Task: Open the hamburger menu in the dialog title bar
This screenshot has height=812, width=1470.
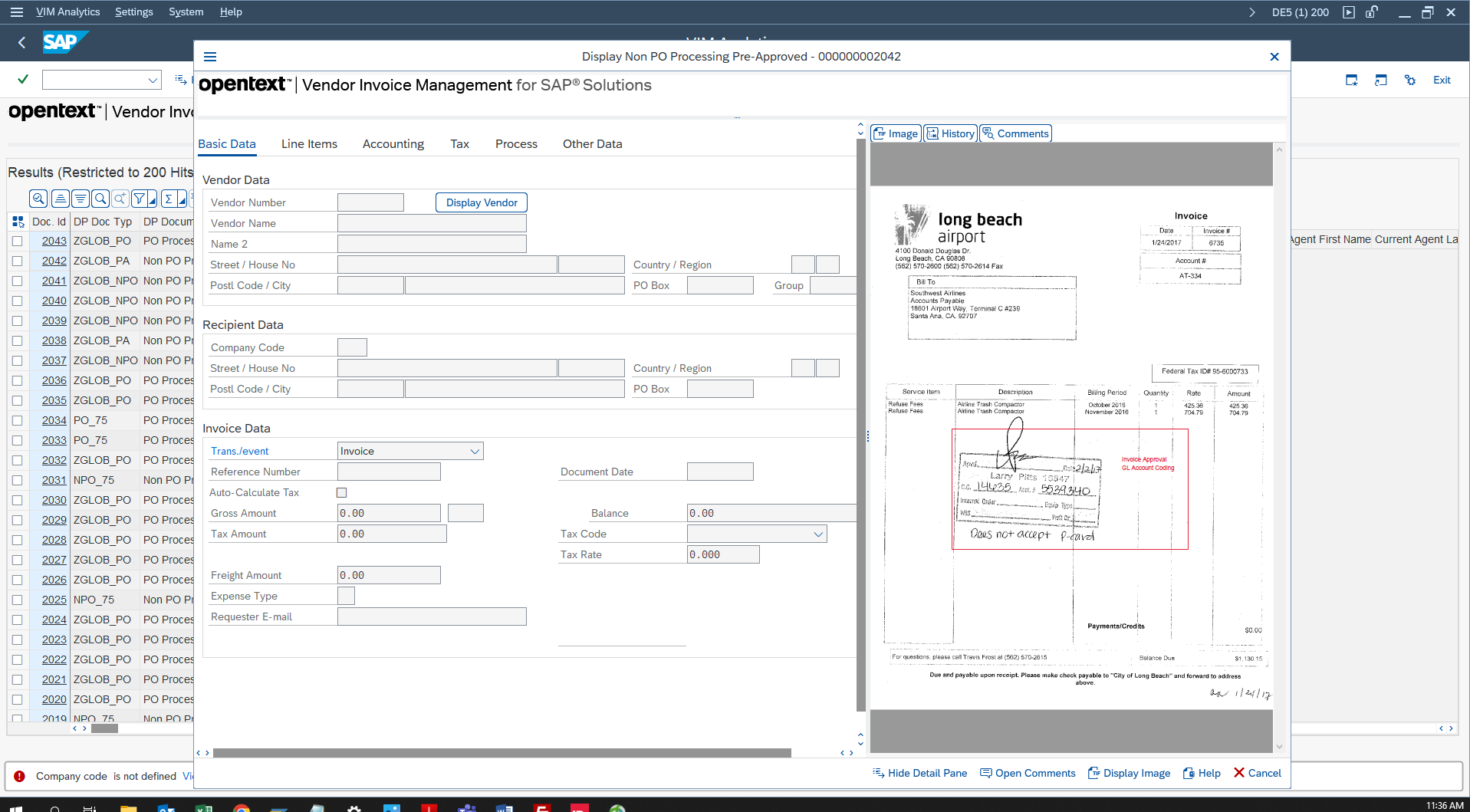Action: coord(210,57)
